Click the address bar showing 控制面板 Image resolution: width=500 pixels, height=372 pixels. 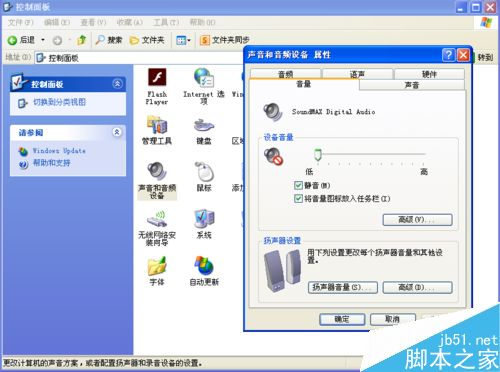tap(140, 58)
